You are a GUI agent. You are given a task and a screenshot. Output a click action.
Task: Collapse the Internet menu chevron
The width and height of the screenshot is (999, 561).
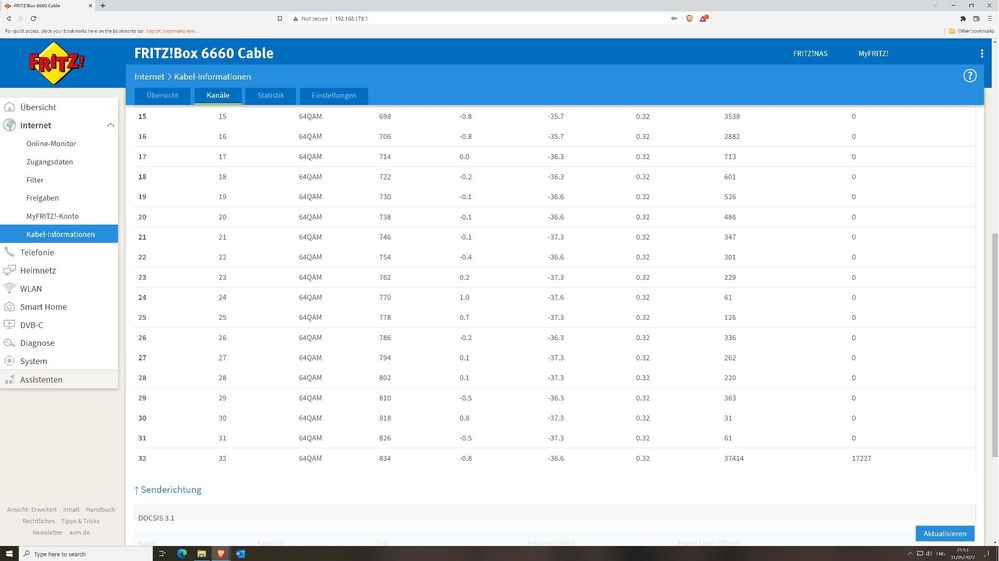pyautogui.click(x=110, y=125)
